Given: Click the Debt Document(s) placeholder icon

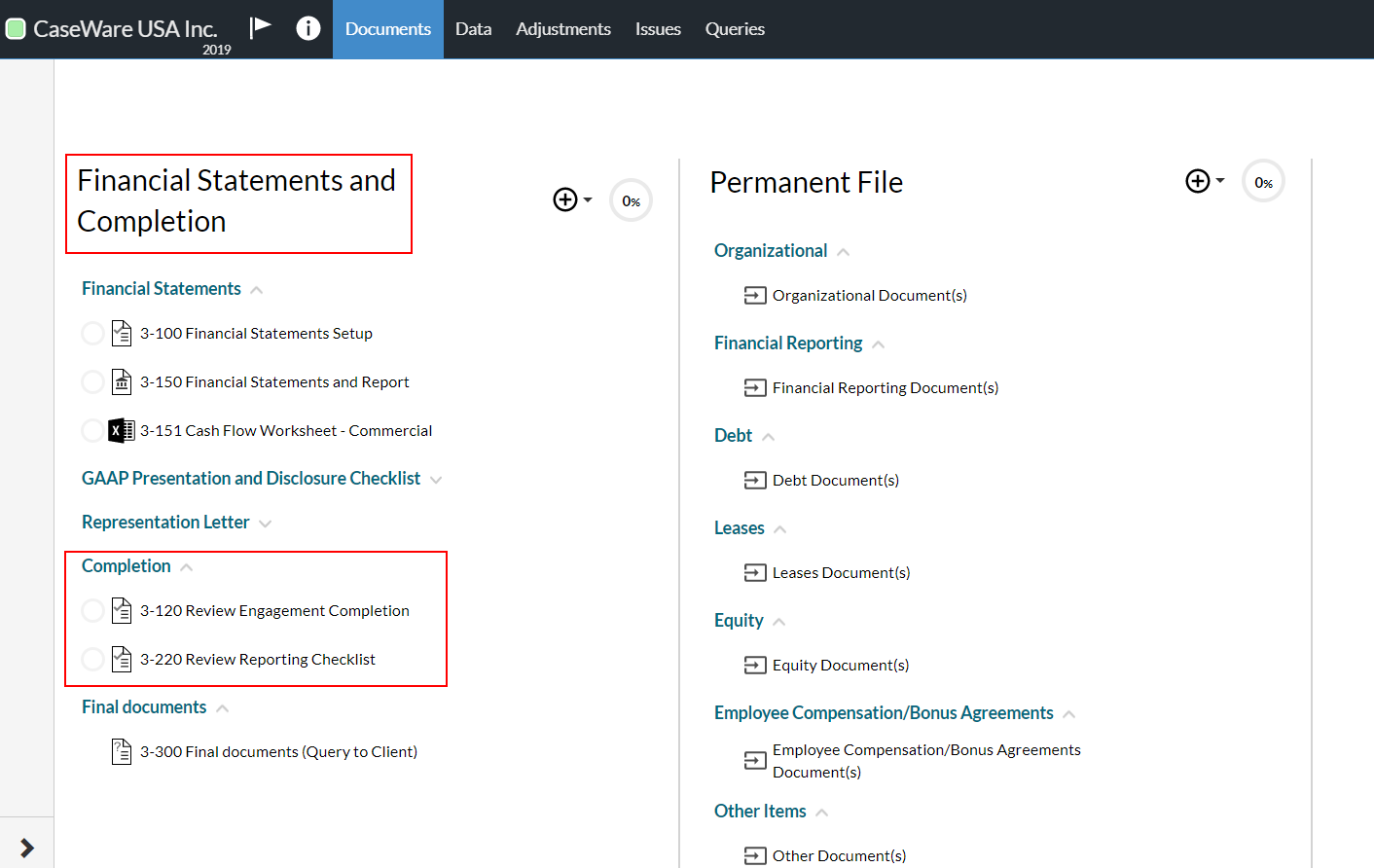Looking at the screenshot, I should [755, 480].
